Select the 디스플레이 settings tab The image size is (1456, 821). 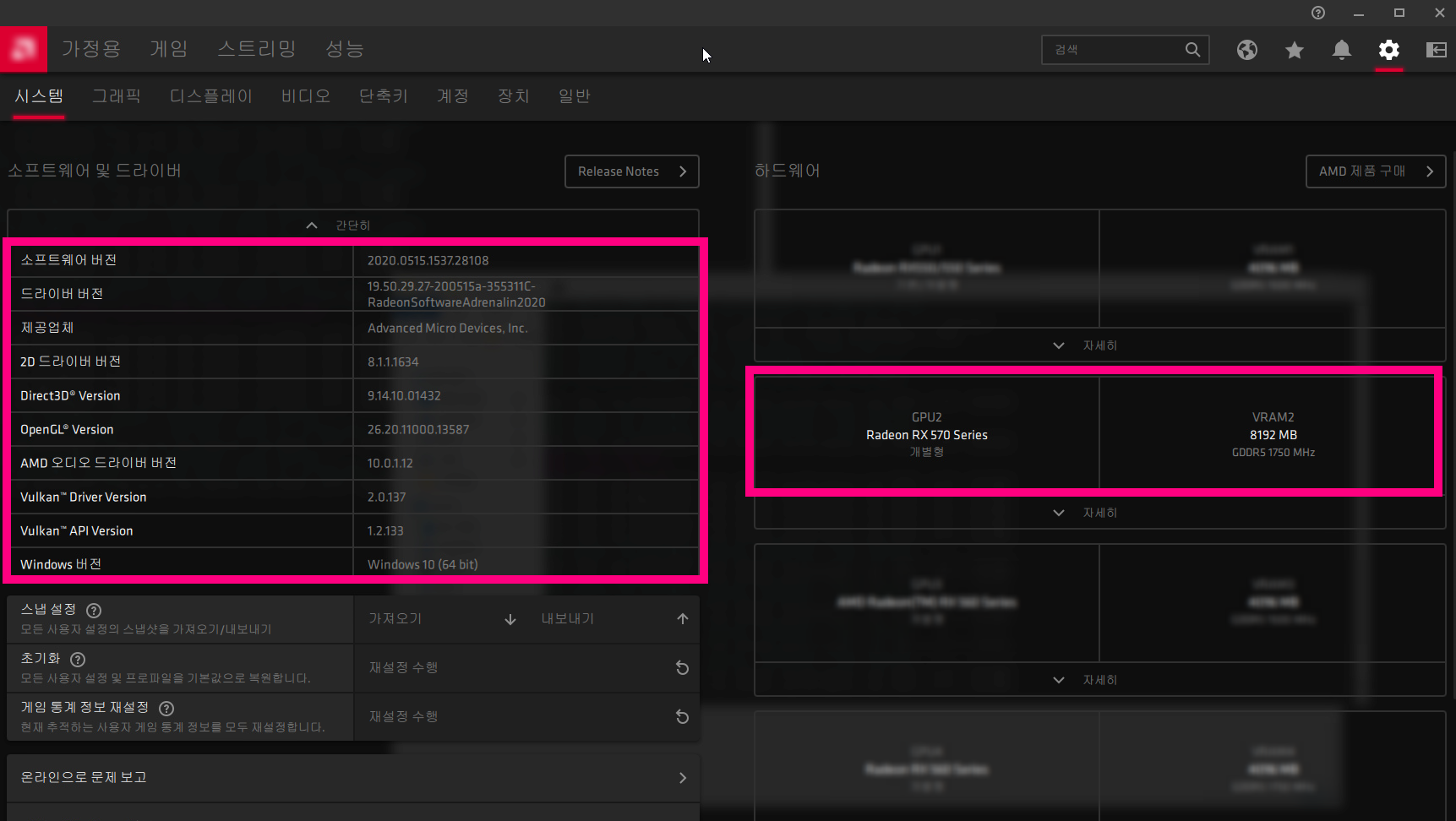coord(211,96)
